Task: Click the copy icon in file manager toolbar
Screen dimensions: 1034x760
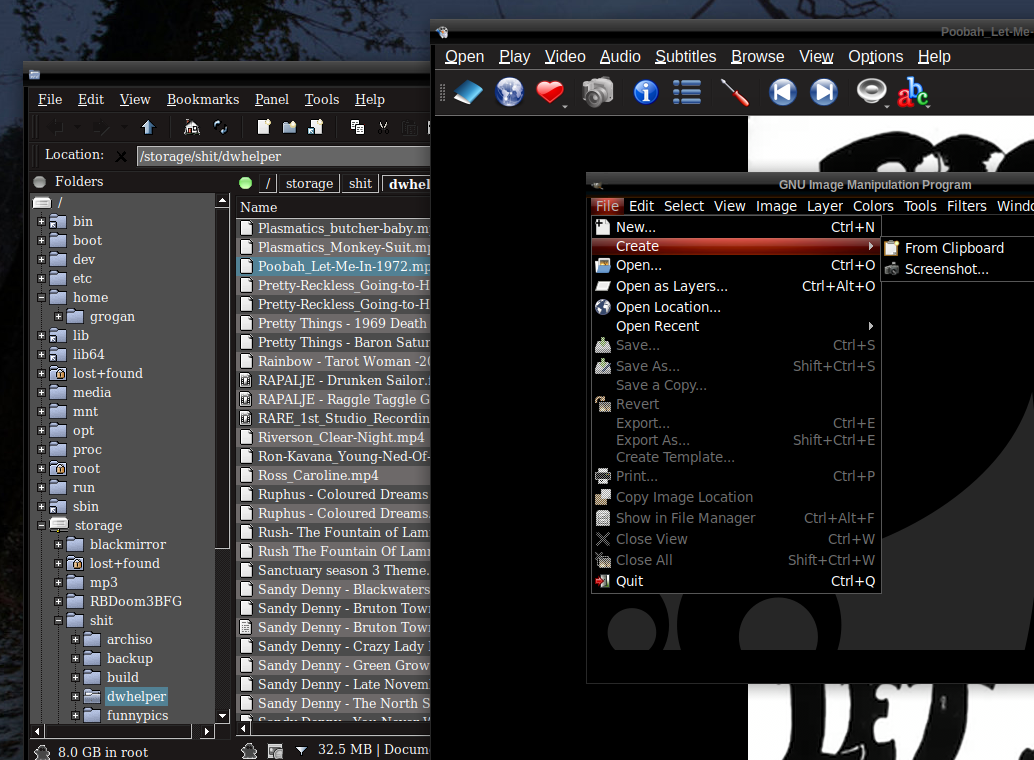Action: coord(357,127)
